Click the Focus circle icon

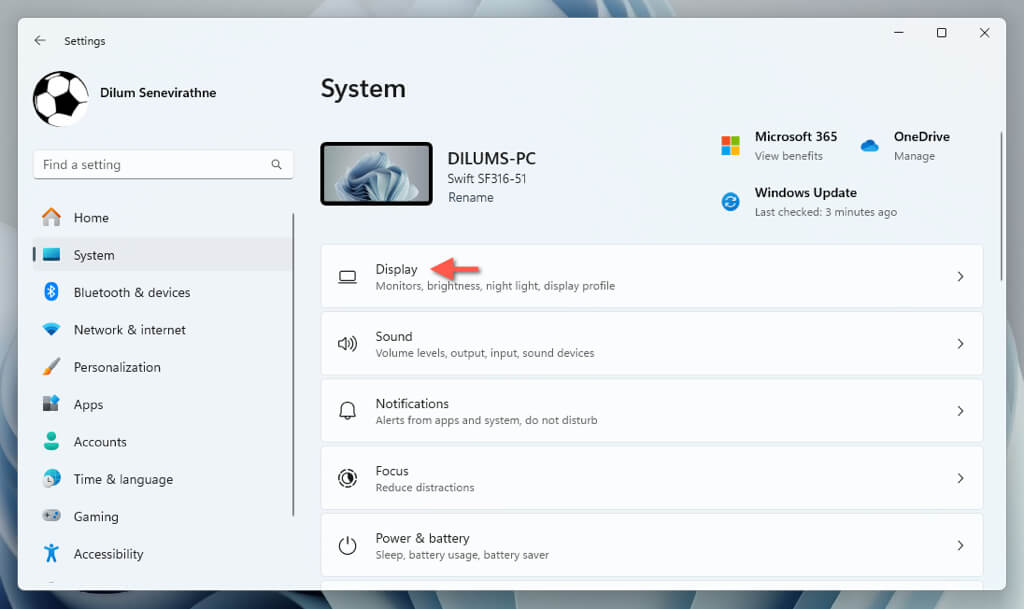click(x=347, y=478)
